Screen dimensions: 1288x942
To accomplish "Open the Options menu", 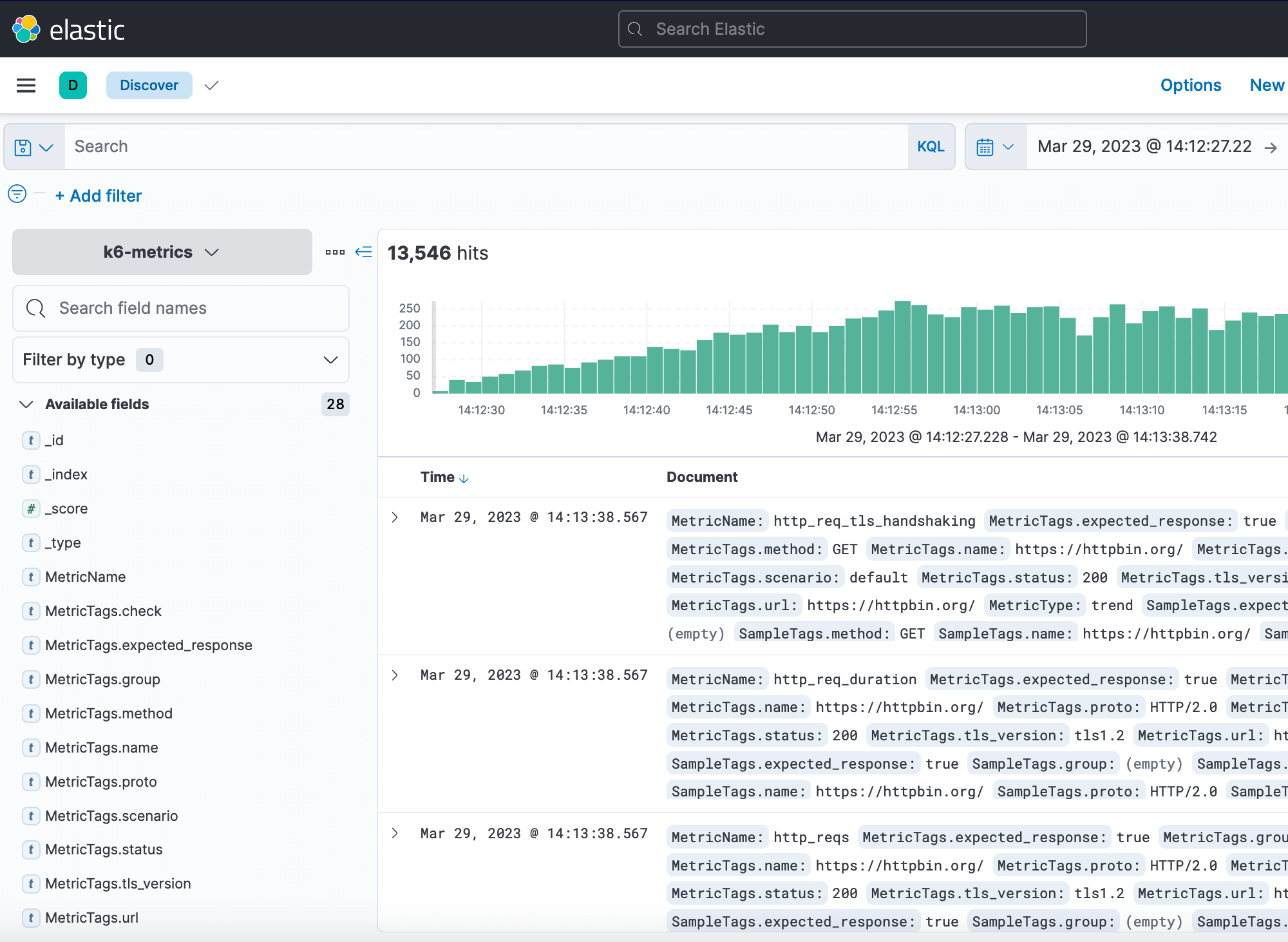I will pos(1190,85).
